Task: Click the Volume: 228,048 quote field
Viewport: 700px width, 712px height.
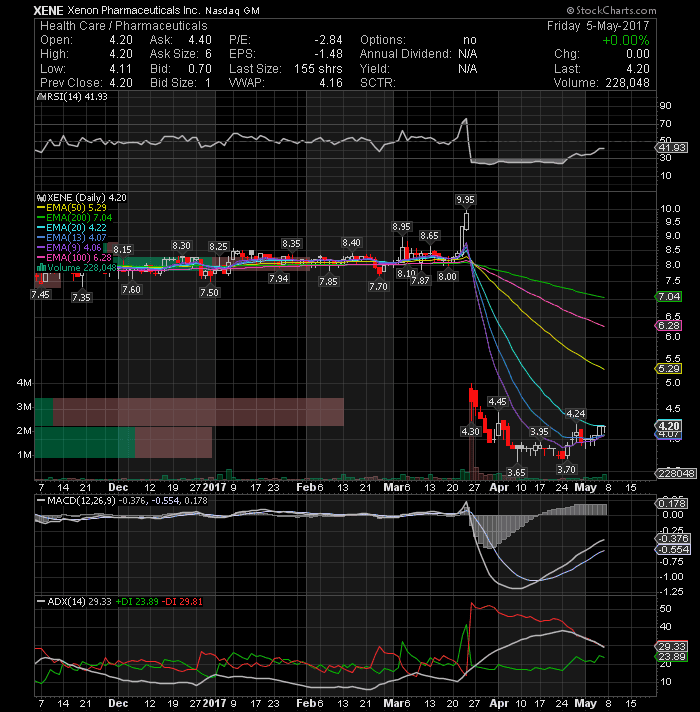Action: (x=601, y=83)
